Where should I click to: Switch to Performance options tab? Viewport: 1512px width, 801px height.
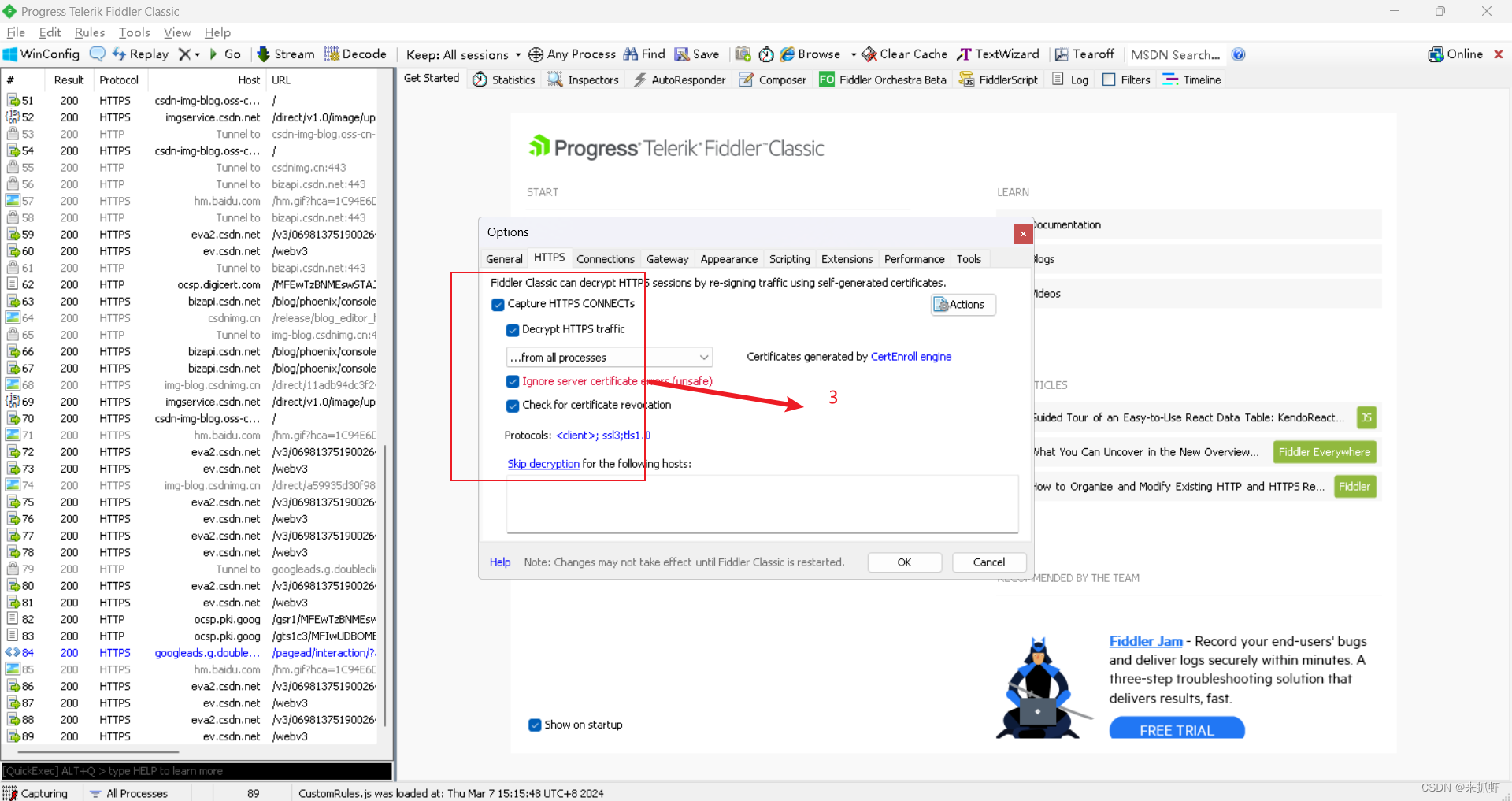913,259
